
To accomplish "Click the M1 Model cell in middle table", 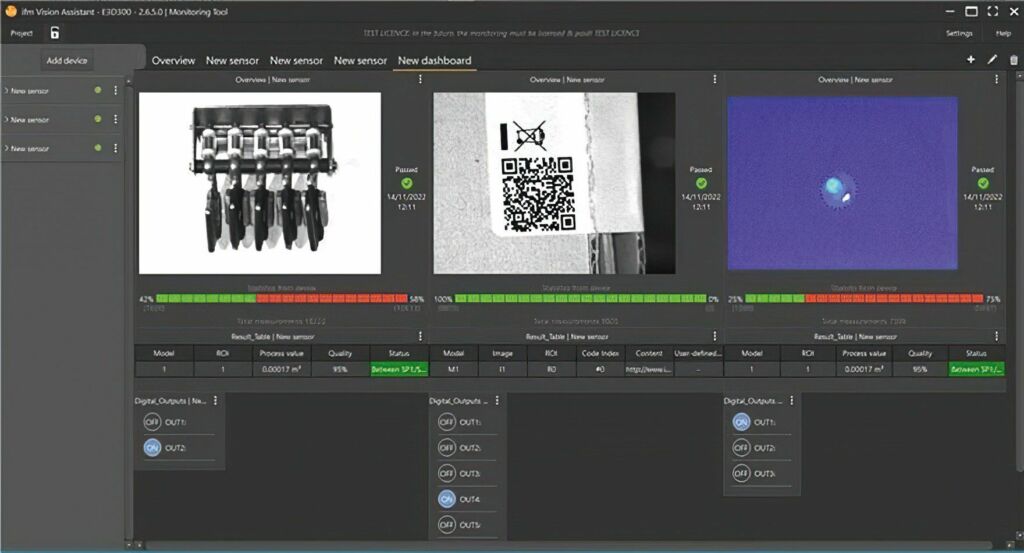I will tap(453, 370).
